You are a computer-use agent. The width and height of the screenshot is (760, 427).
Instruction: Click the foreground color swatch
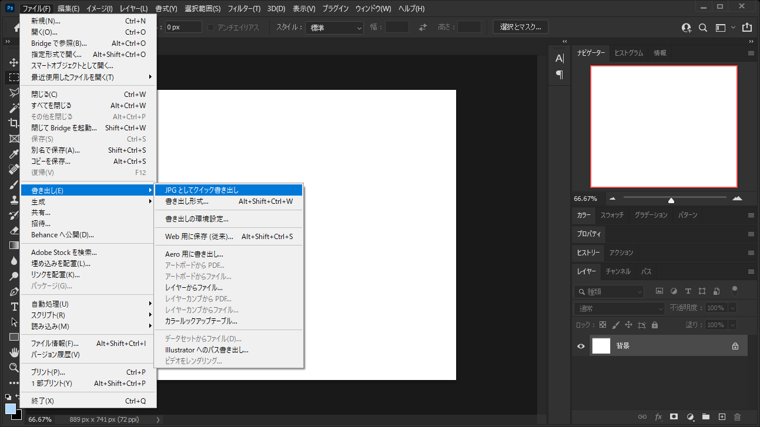[x=10, y=409]
